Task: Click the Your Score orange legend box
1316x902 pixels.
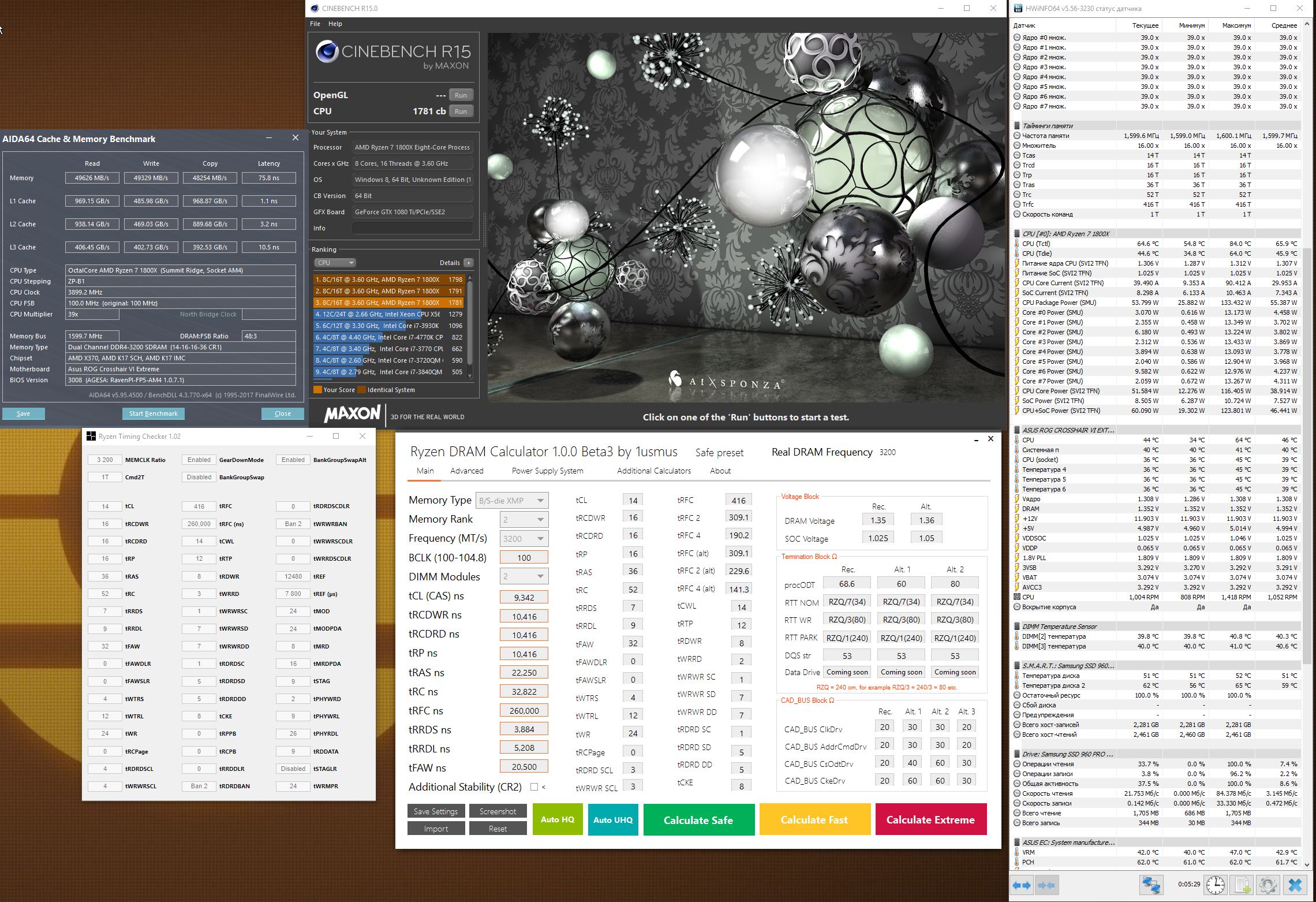Action: [x=317, y=390]
